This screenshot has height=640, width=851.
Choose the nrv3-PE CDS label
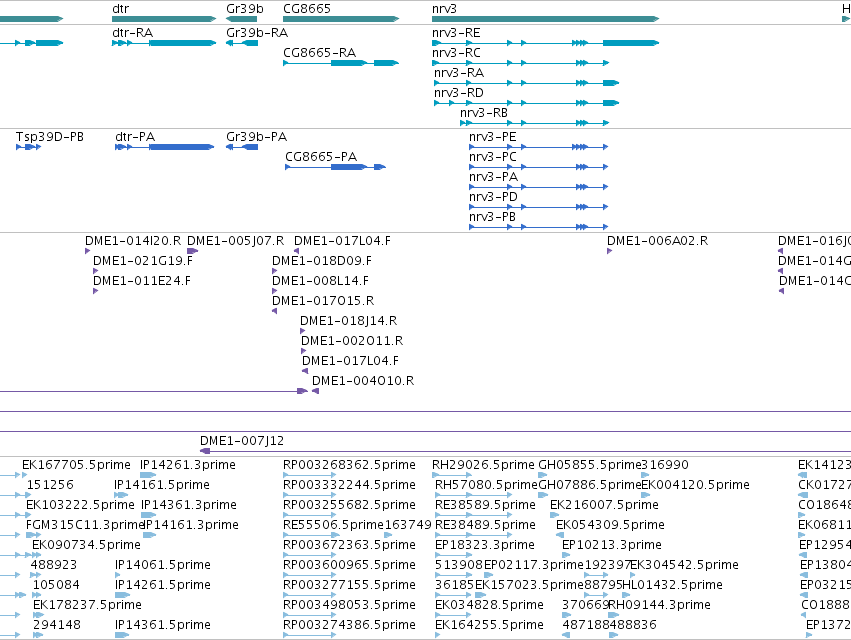coord(493,137)
